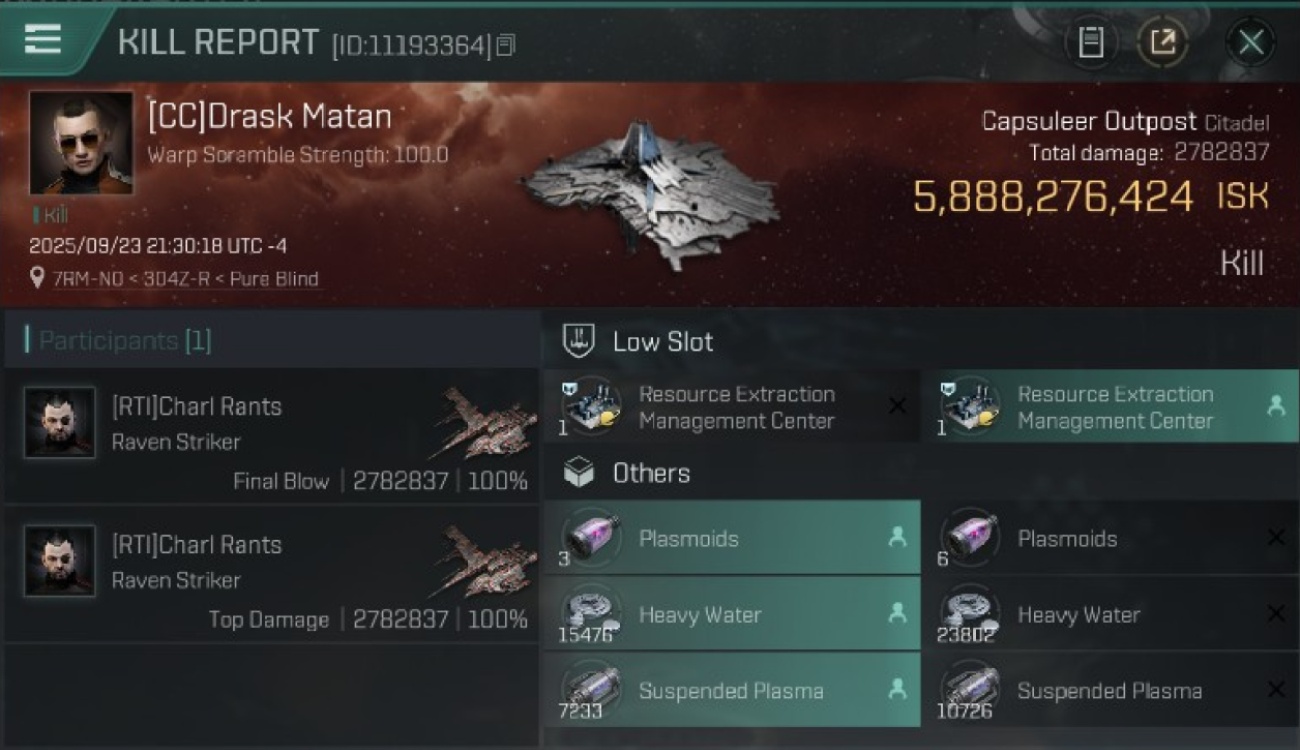Close the kill report window
1300x750 pixels.
tap(1251, 42)
